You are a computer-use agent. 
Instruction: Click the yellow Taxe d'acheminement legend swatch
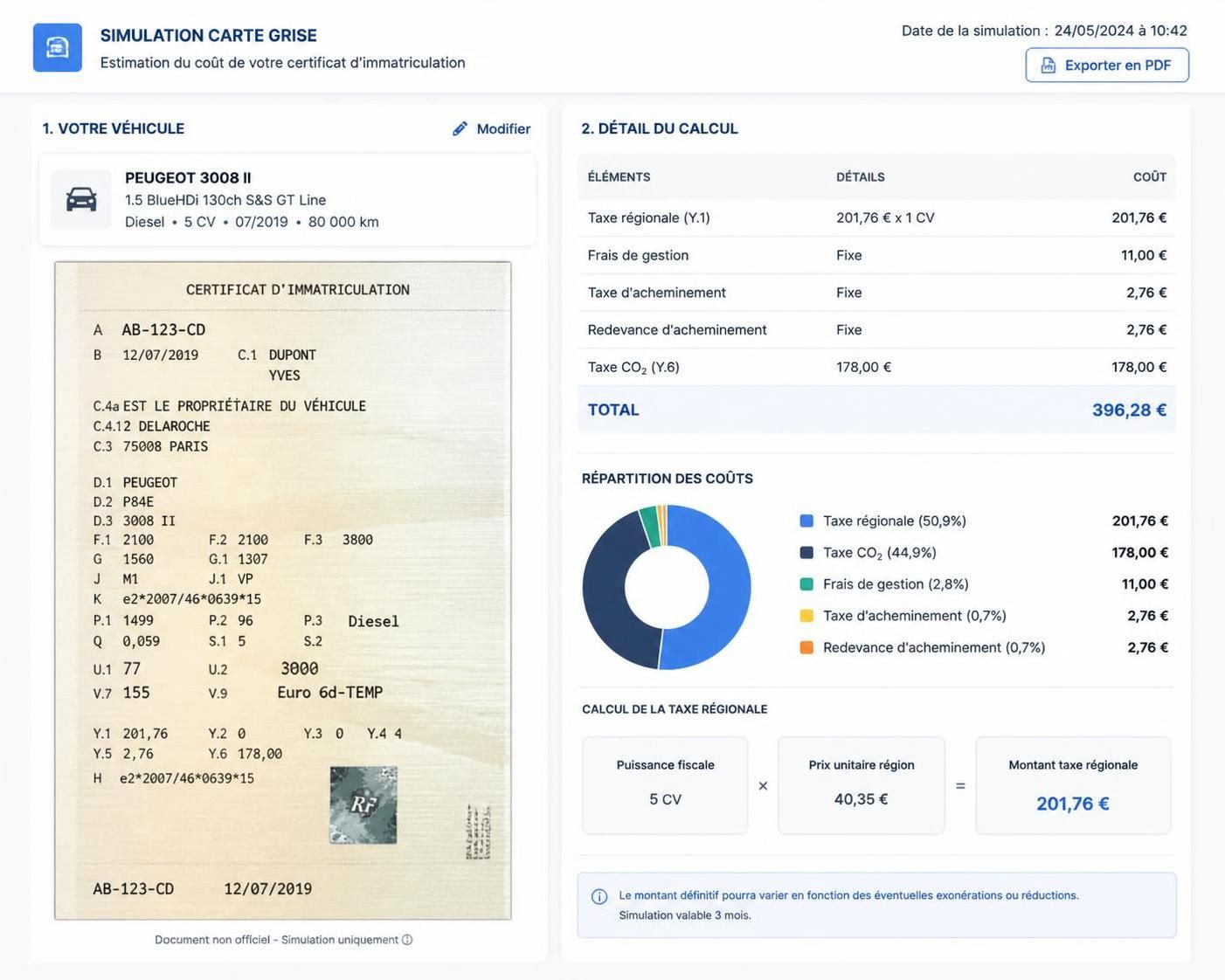(806, 616)
